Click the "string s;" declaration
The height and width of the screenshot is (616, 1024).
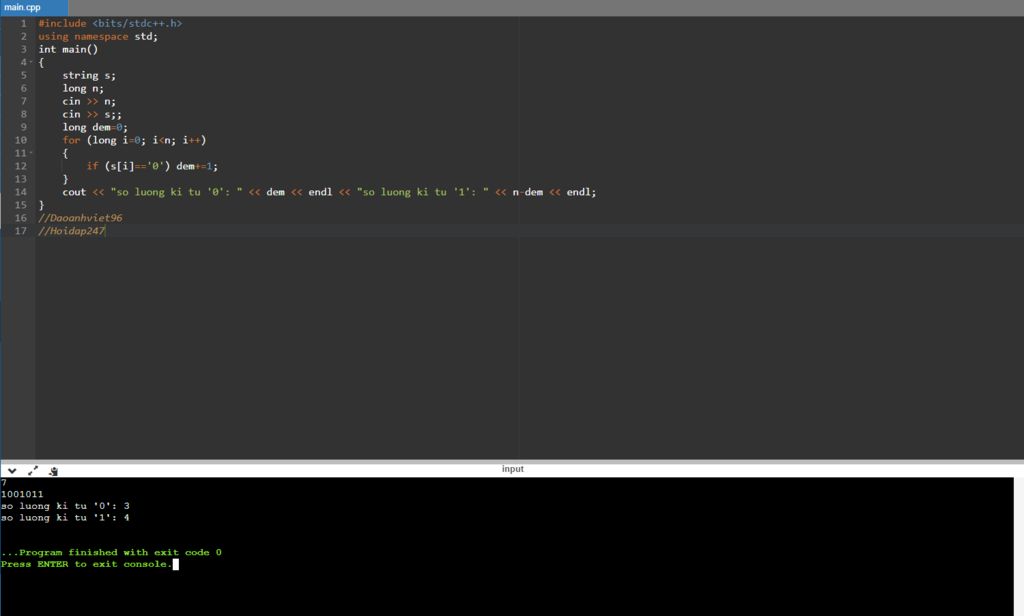point(89,75)
